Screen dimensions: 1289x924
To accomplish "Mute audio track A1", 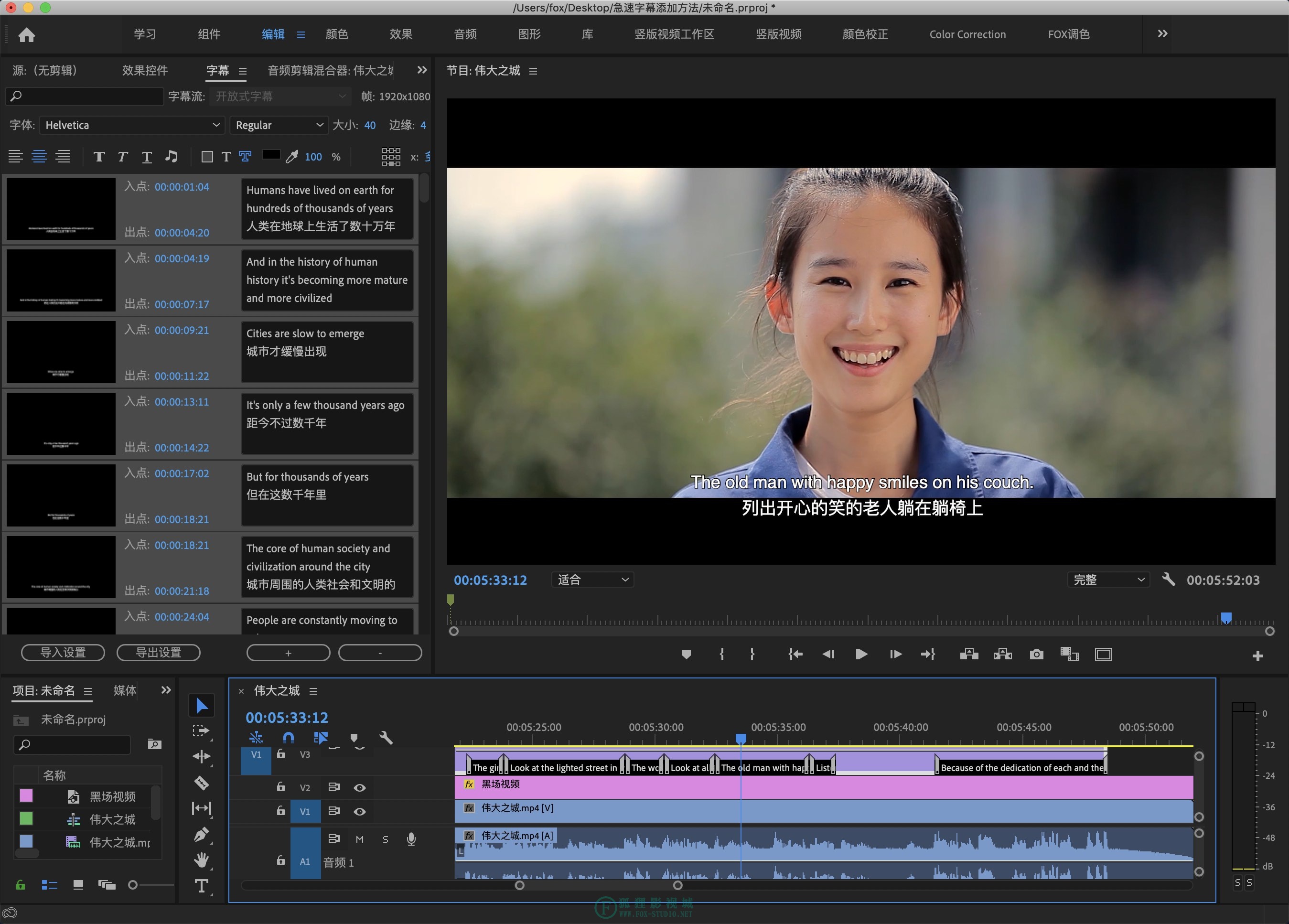I will [360, 839].
